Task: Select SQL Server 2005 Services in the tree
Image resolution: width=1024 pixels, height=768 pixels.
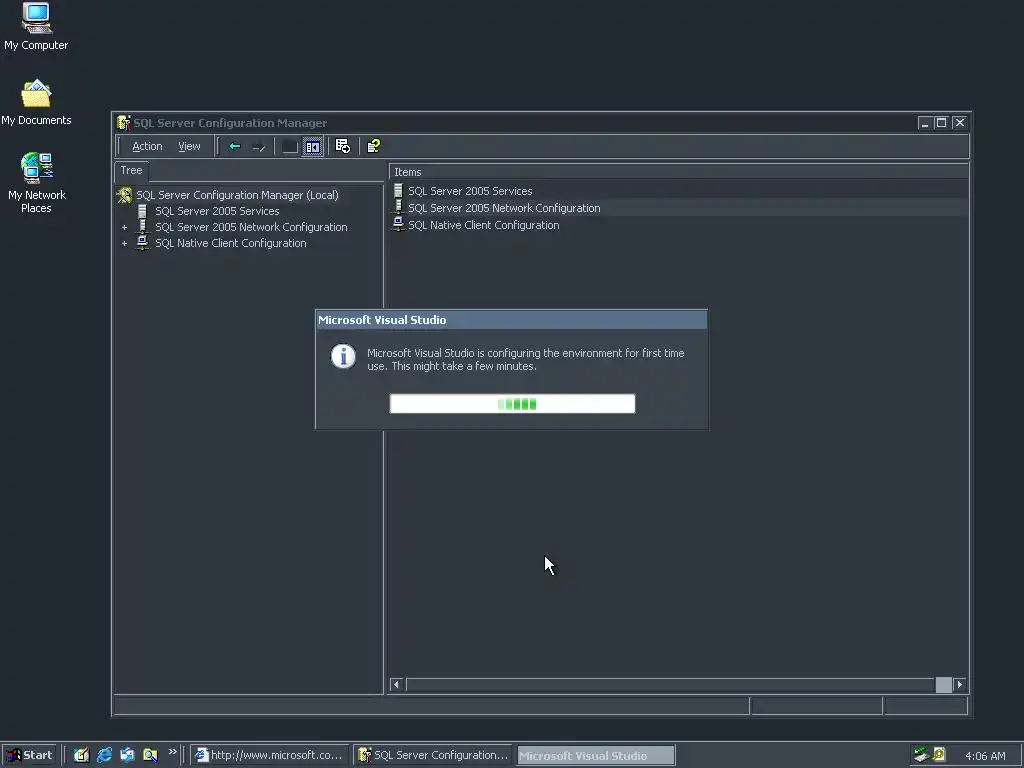Action: coord(217,211)
